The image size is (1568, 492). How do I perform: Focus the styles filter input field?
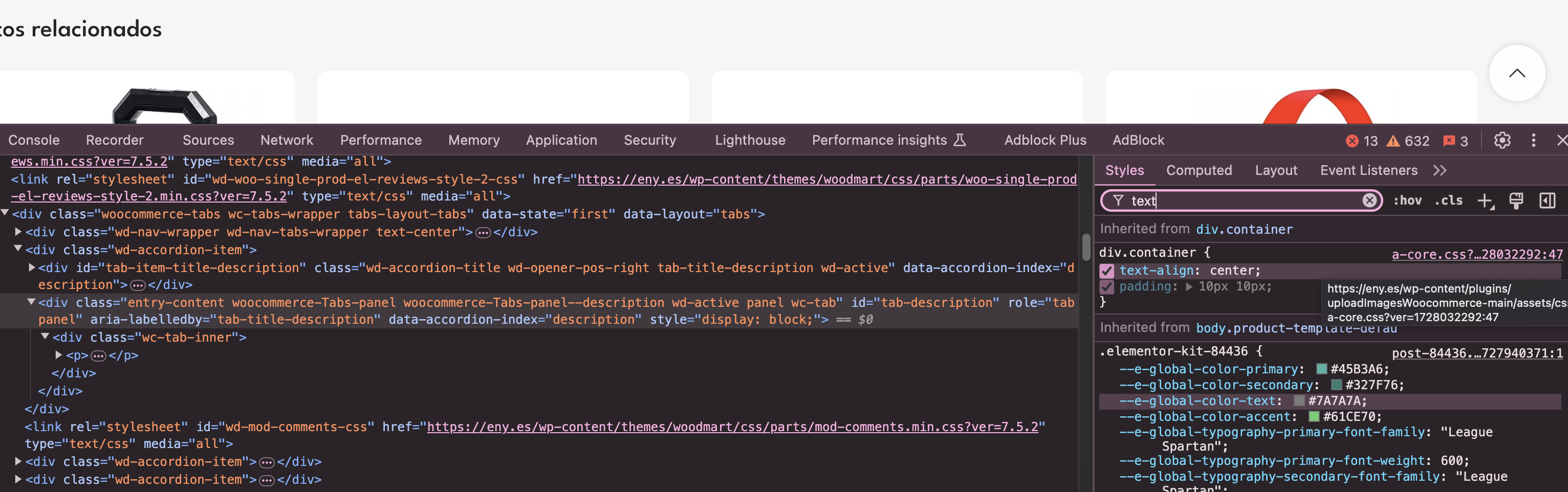[1242, 200]
